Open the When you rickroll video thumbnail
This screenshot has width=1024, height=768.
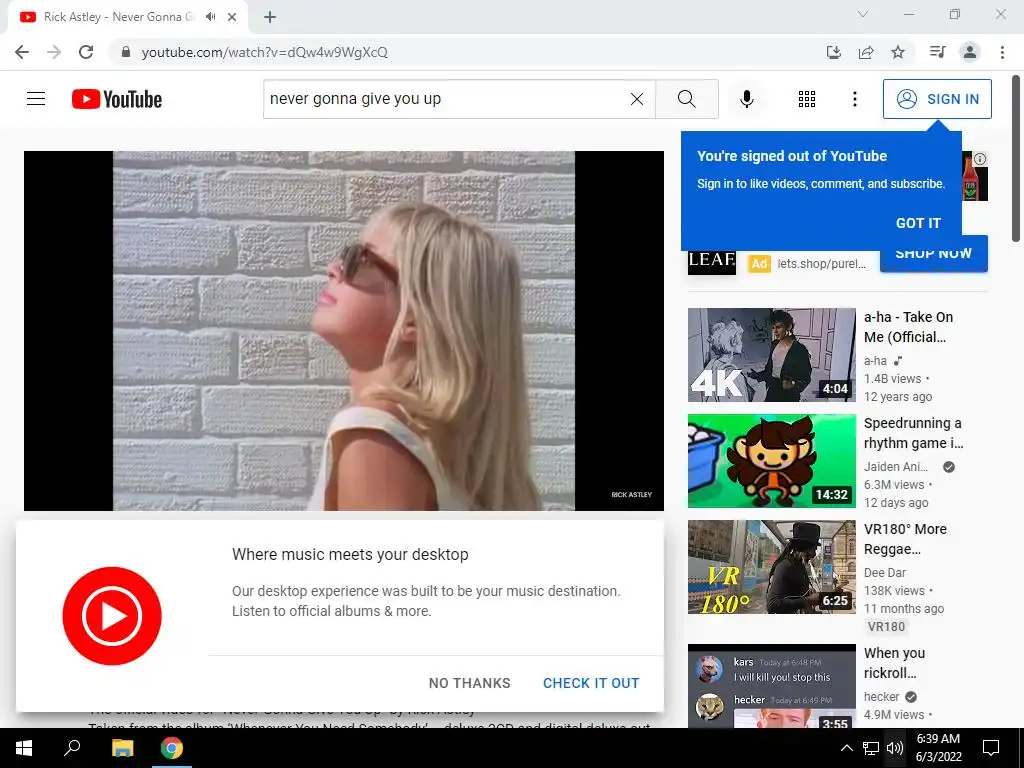771,686
